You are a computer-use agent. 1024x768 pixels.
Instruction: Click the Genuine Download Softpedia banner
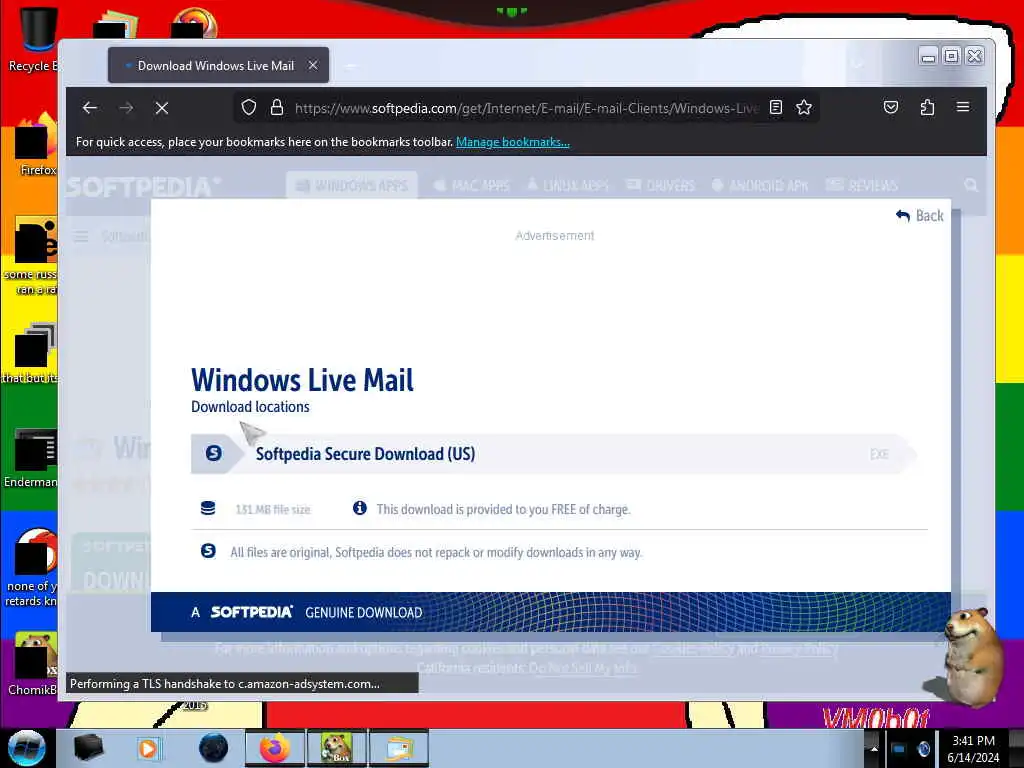pyautogui.click(x=551, y=612)
